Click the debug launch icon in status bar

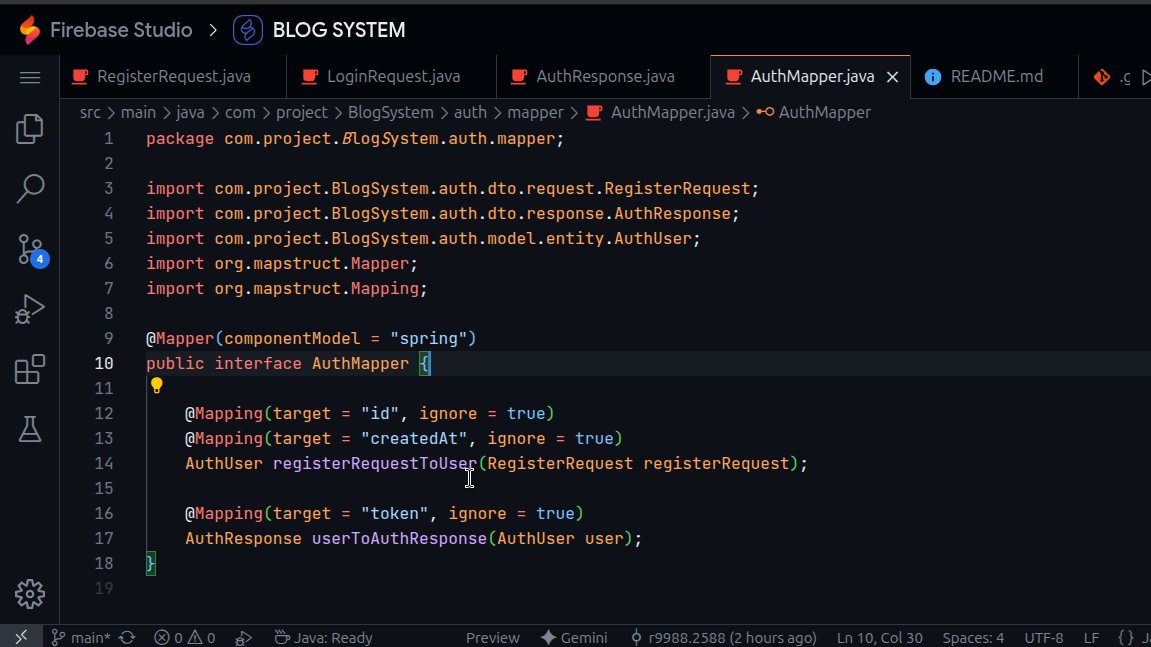coord(244,637)
